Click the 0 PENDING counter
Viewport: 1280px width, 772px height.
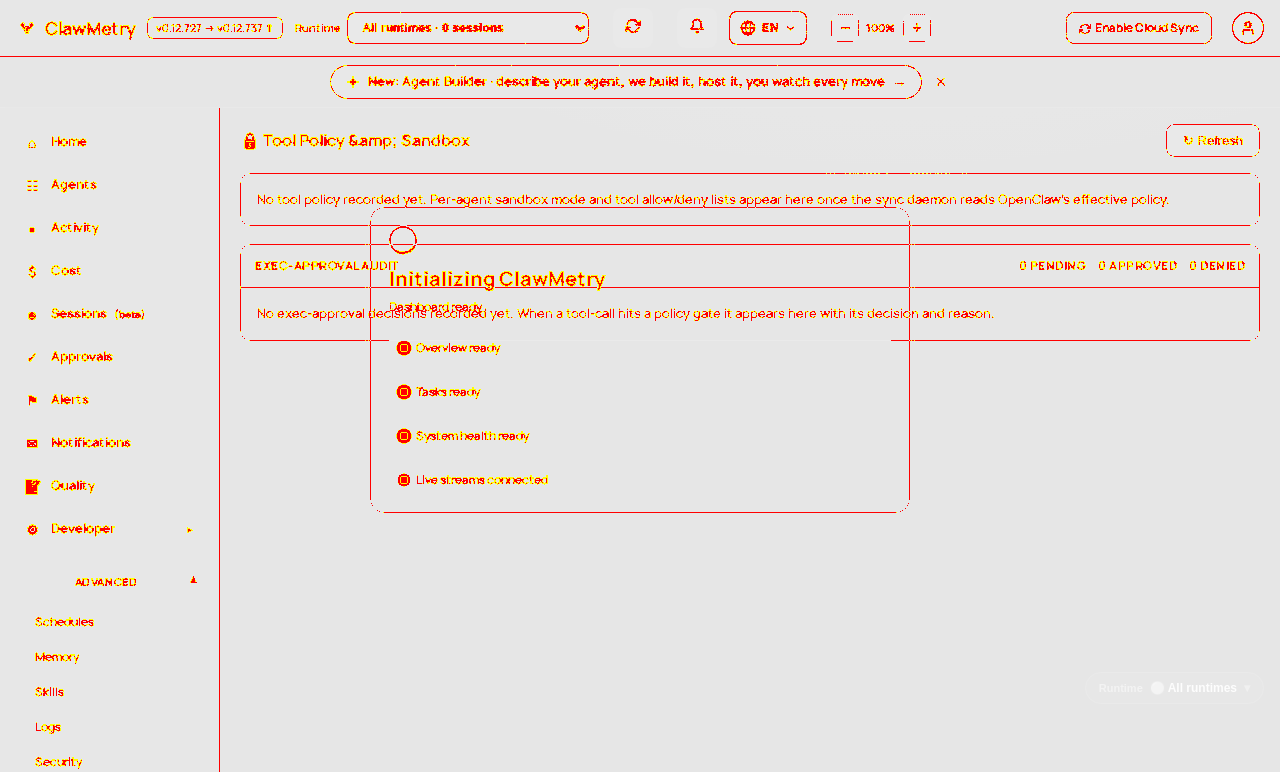(1052, 266)
